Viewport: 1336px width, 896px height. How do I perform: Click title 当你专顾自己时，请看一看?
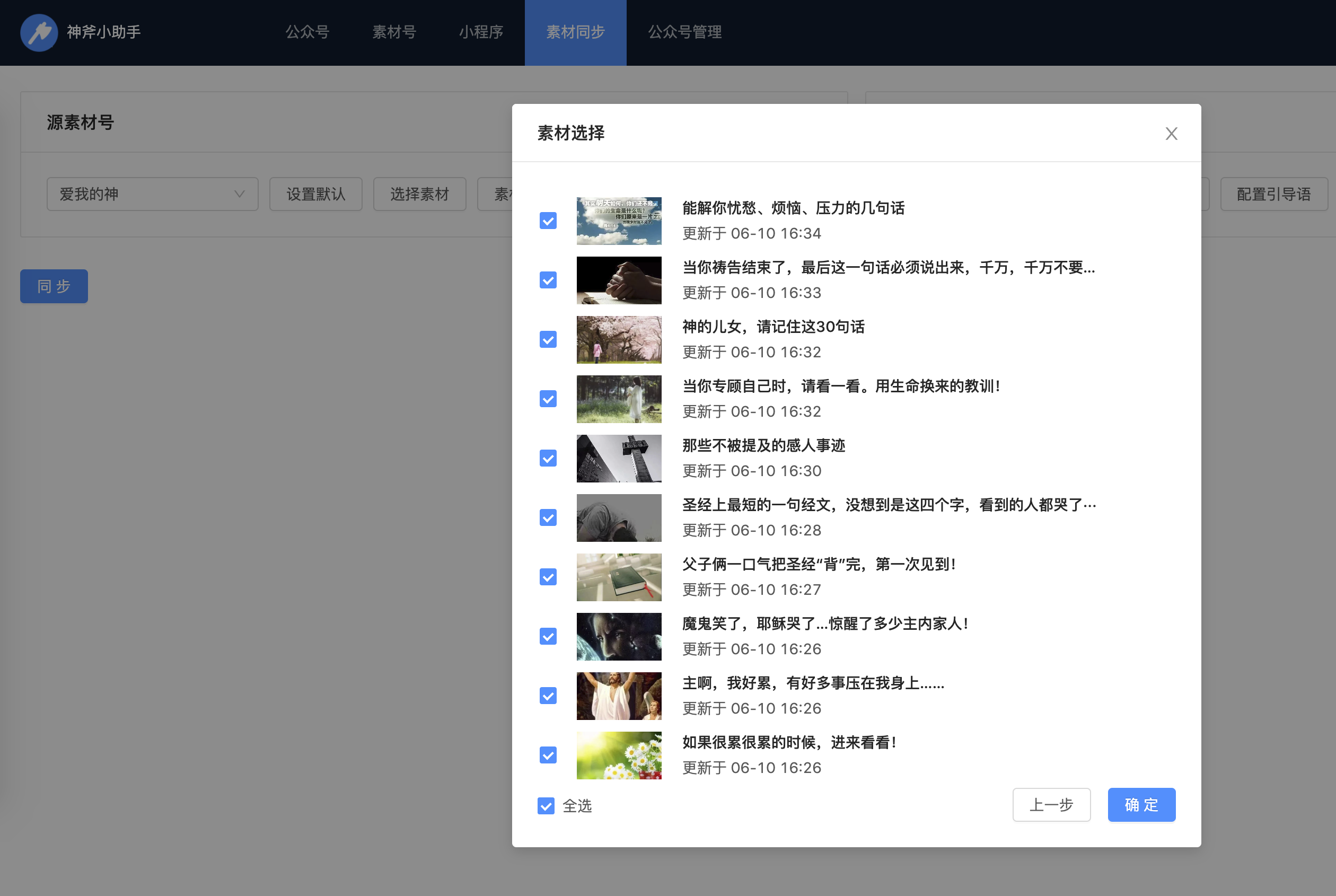pyautogui.click(x=841, y=387)
